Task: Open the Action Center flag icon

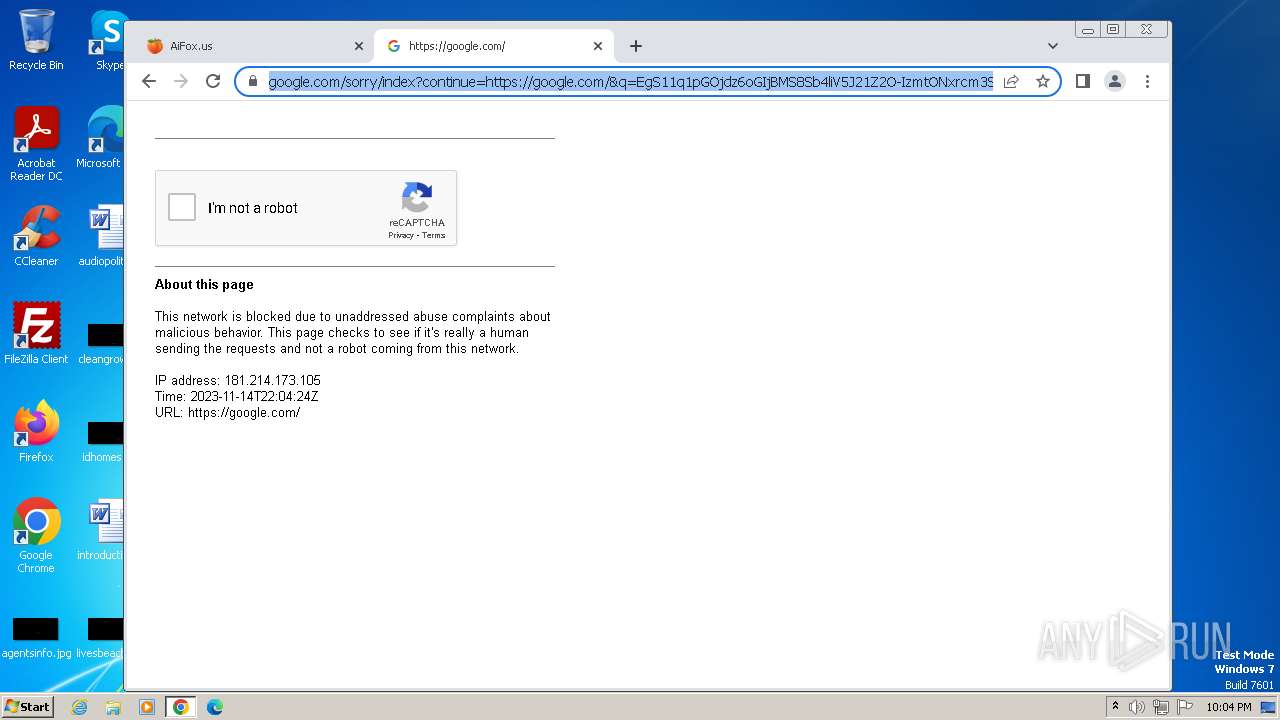Action: tap(1185, 707)
